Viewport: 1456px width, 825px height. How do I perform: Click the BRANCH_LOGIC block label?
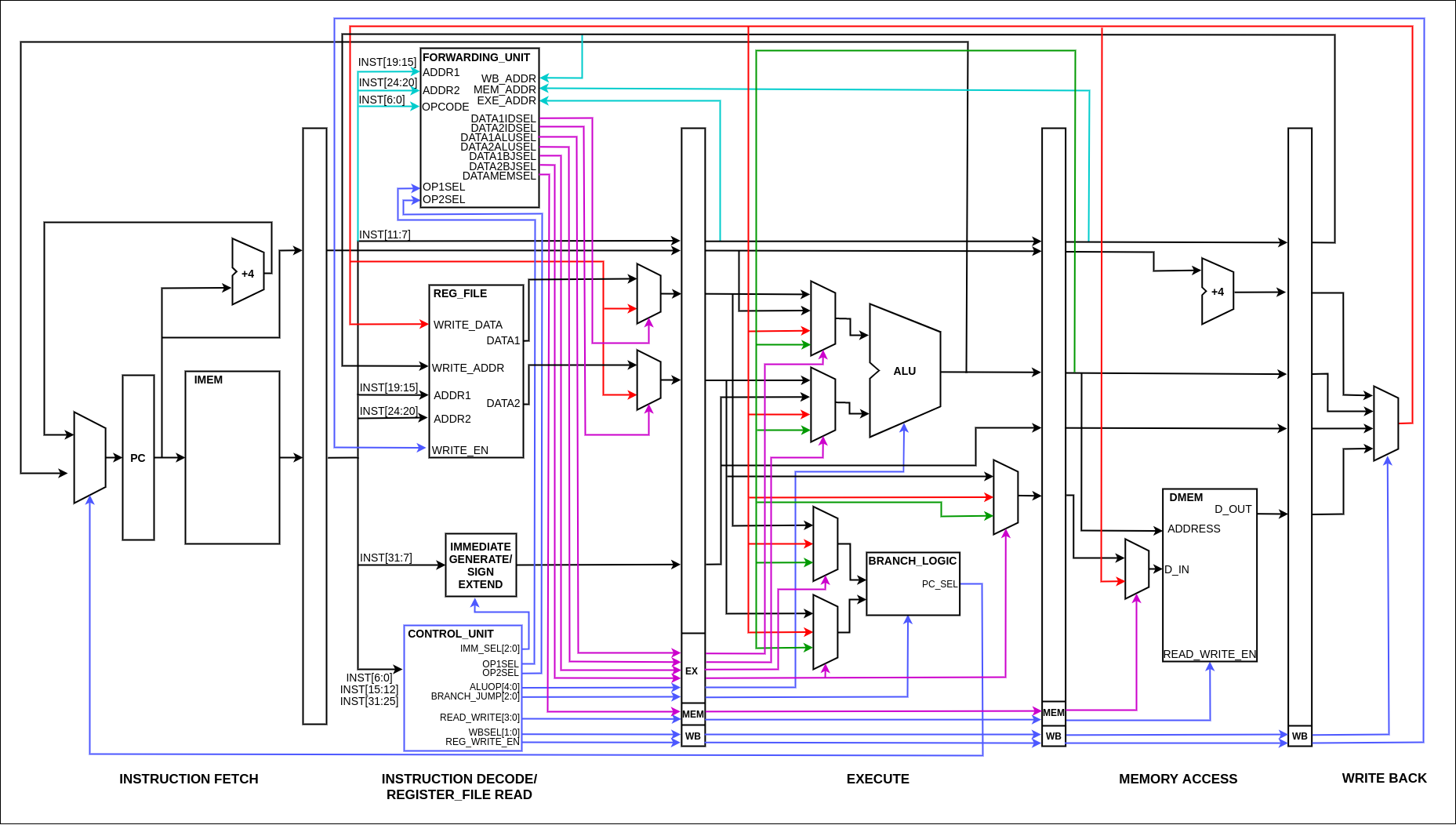913,561
